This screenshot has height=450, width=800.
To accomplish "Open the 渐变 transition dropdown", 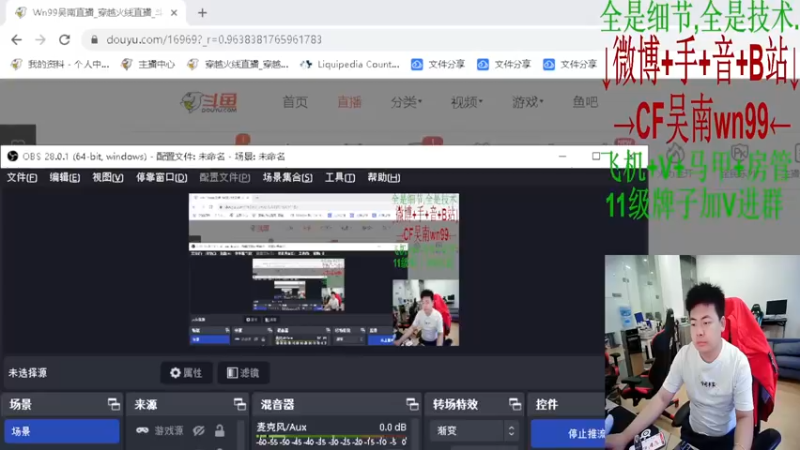I will (x=473, y=431).
